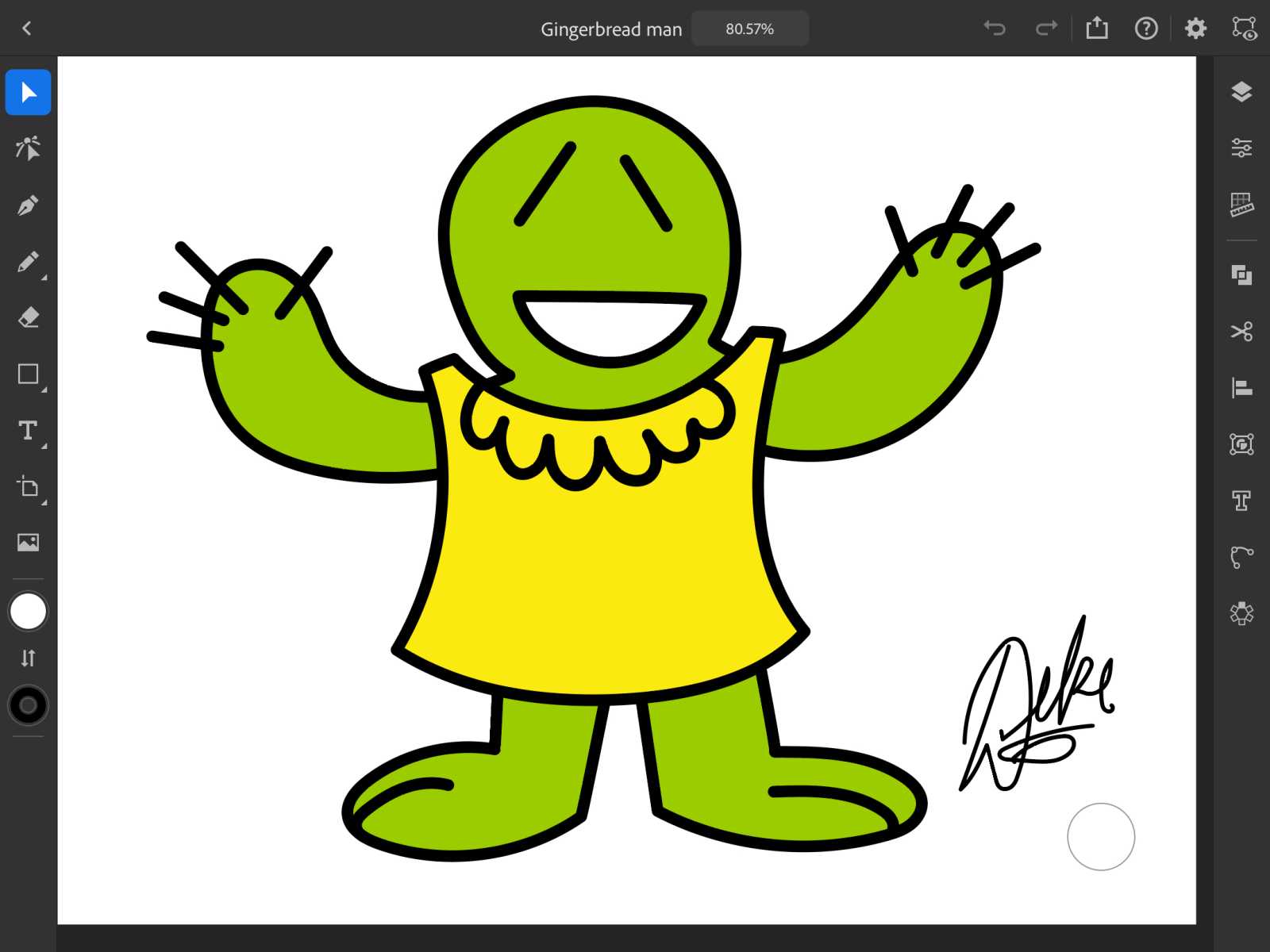Click the white fill color swatch
Viewport: 1270px width, 952px height.
point(28,612)
